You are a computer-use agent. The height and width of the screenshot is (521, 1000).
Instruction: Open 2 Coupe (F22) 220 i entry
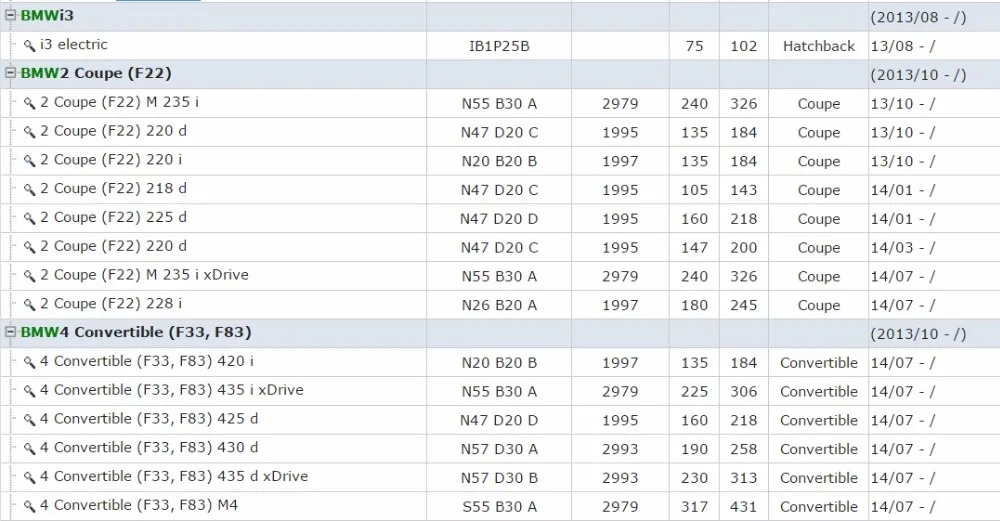(x=111, y=159)
